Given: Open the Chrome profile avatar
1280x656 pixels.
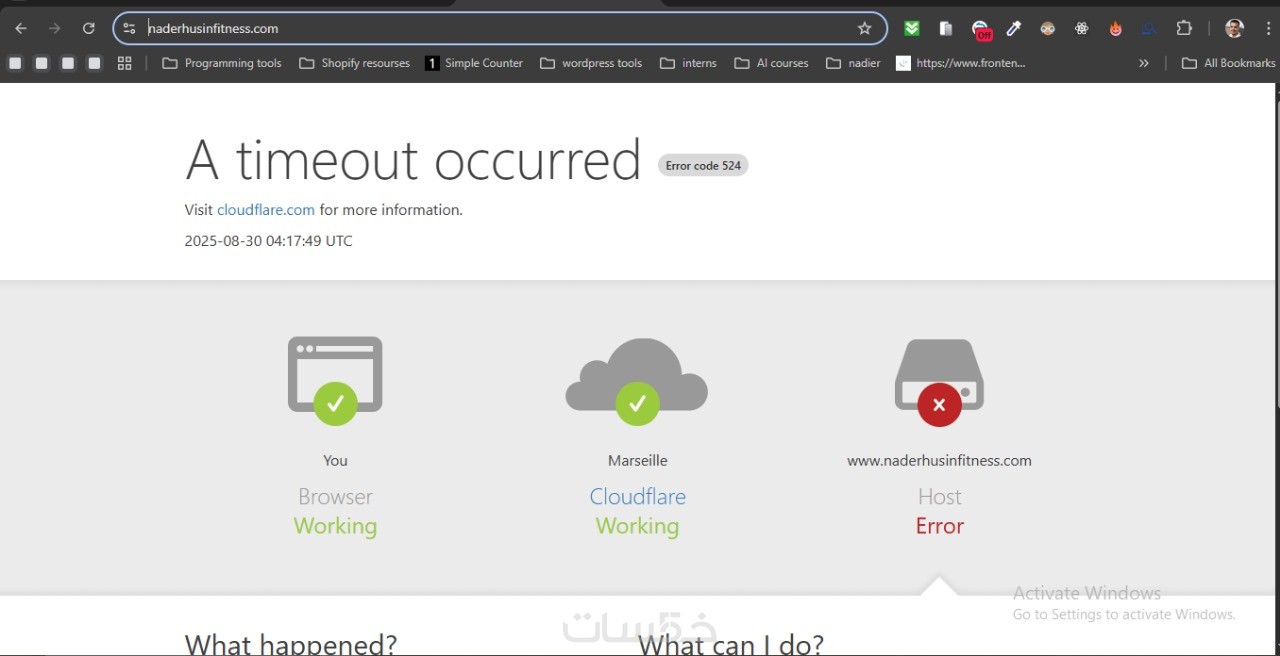Looking at the screenshot, I should pos(1235,29).
